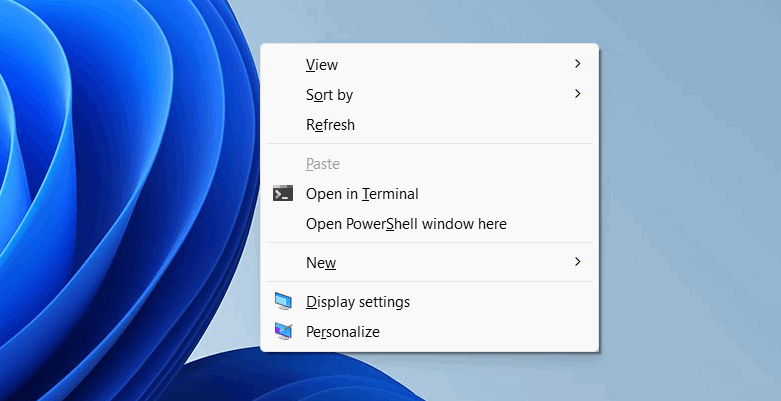Image resolution: width=781 pixels, height=401 pixels.
Task: Click the Terminal icon beside Open in Terminal
Action: [283, 193]
